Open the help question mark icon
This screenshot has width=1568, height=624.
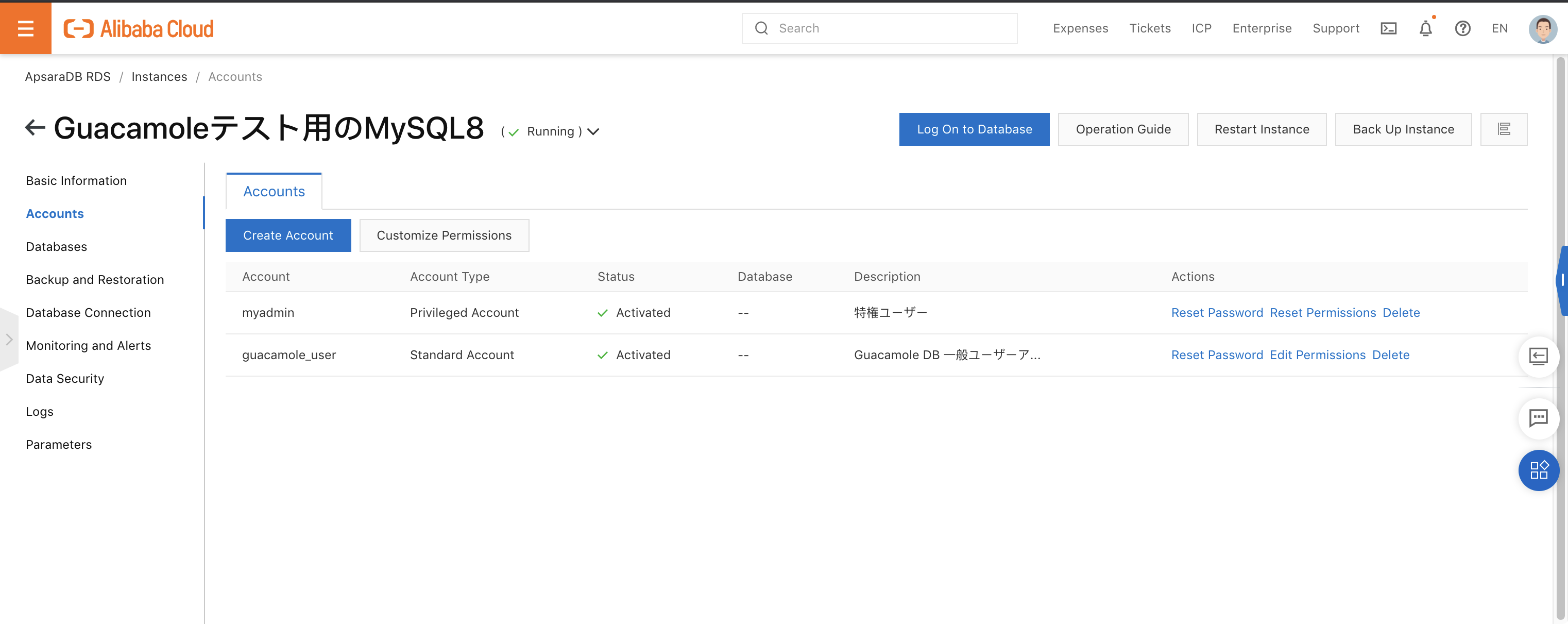tap(1463, 29)
